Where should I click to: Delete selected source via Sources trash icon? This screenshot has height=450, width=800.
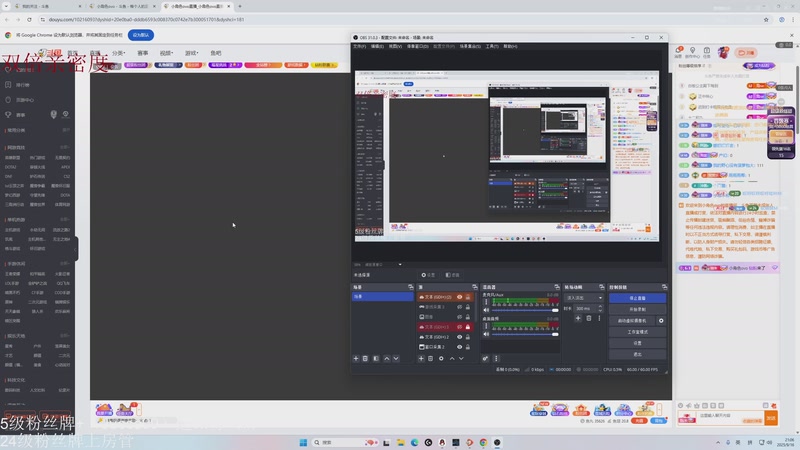pyautogui.click(x=431, y=359)
